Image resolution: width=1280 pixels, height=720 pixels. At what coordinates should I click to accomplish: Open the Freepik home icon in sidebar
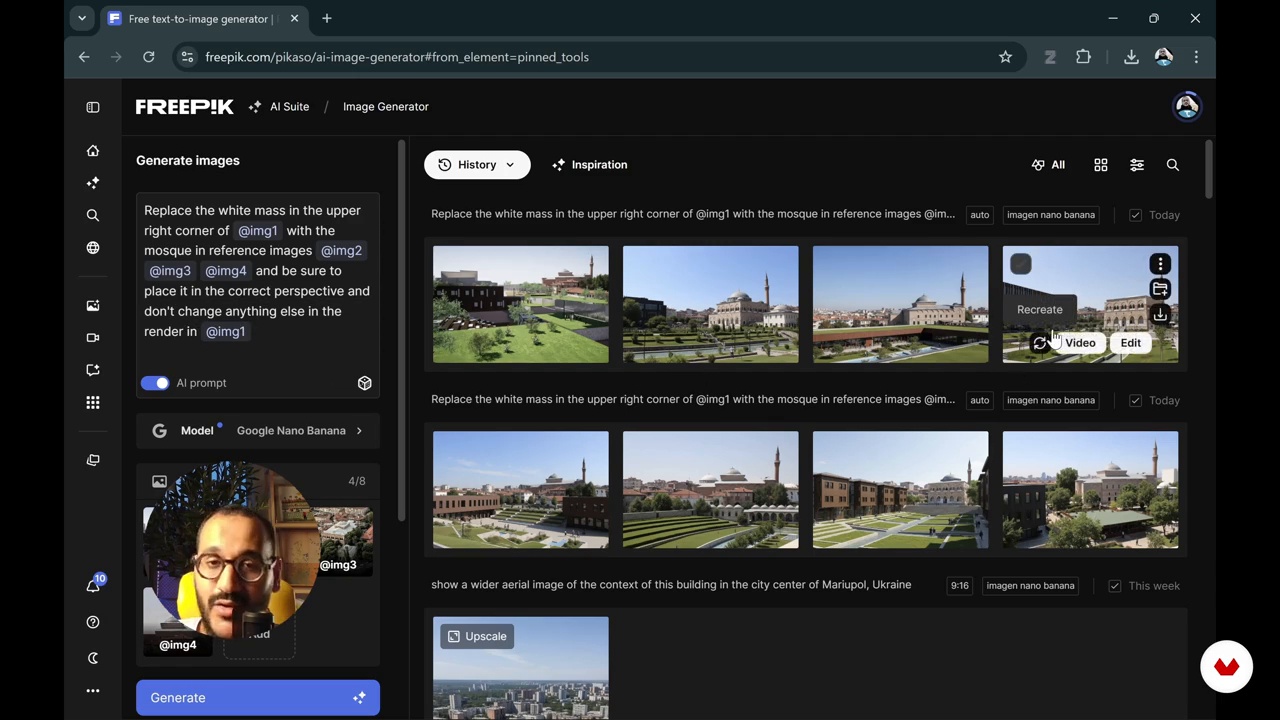click(x=93, y=151)
